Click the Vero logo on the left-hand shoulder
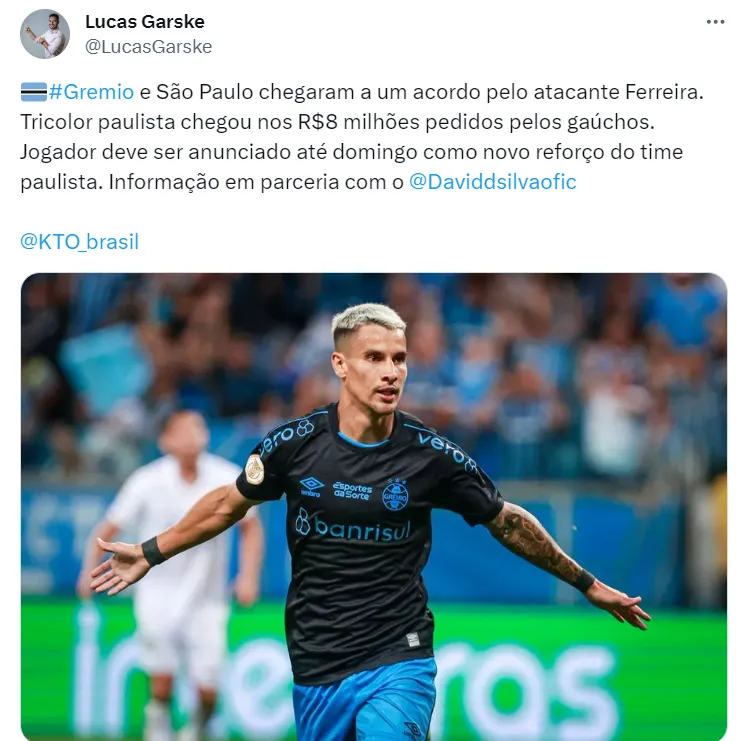 coord(286,437)
